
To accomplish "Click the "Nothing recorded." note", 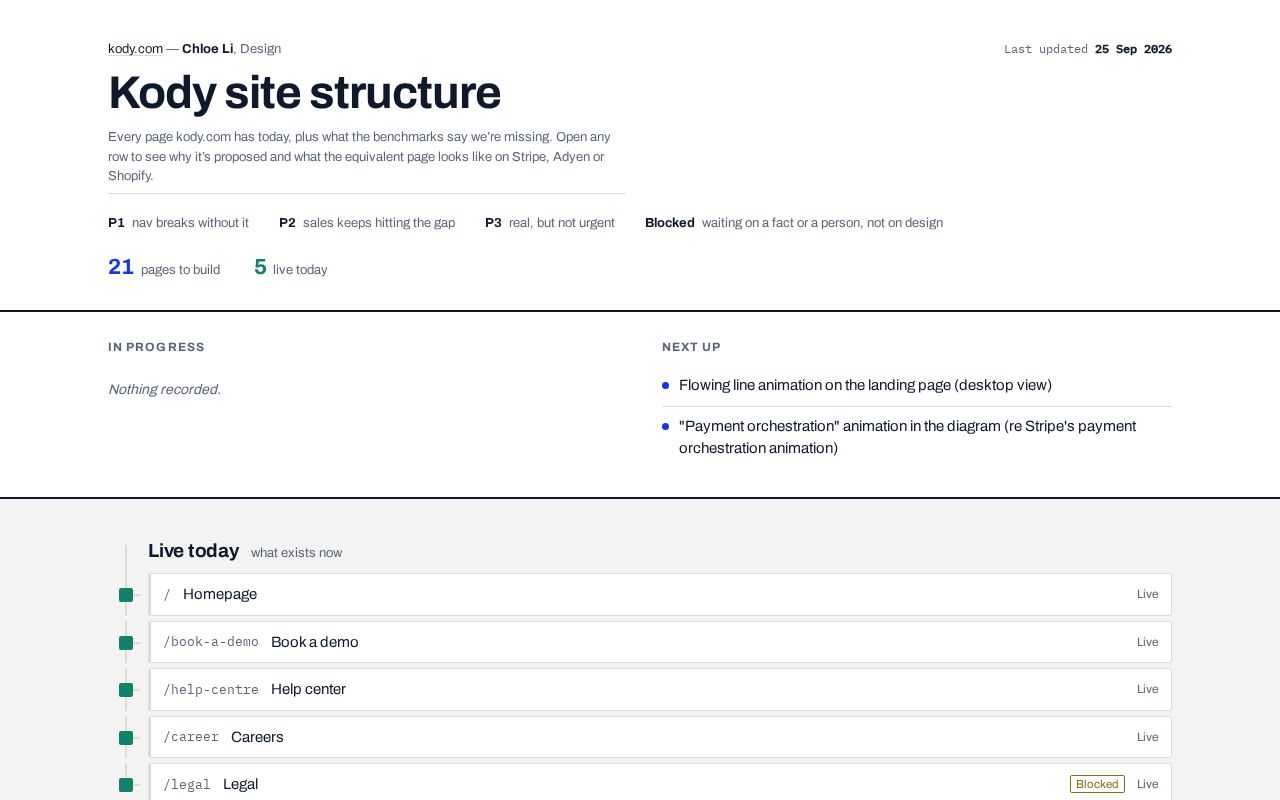I will [164, 389].
